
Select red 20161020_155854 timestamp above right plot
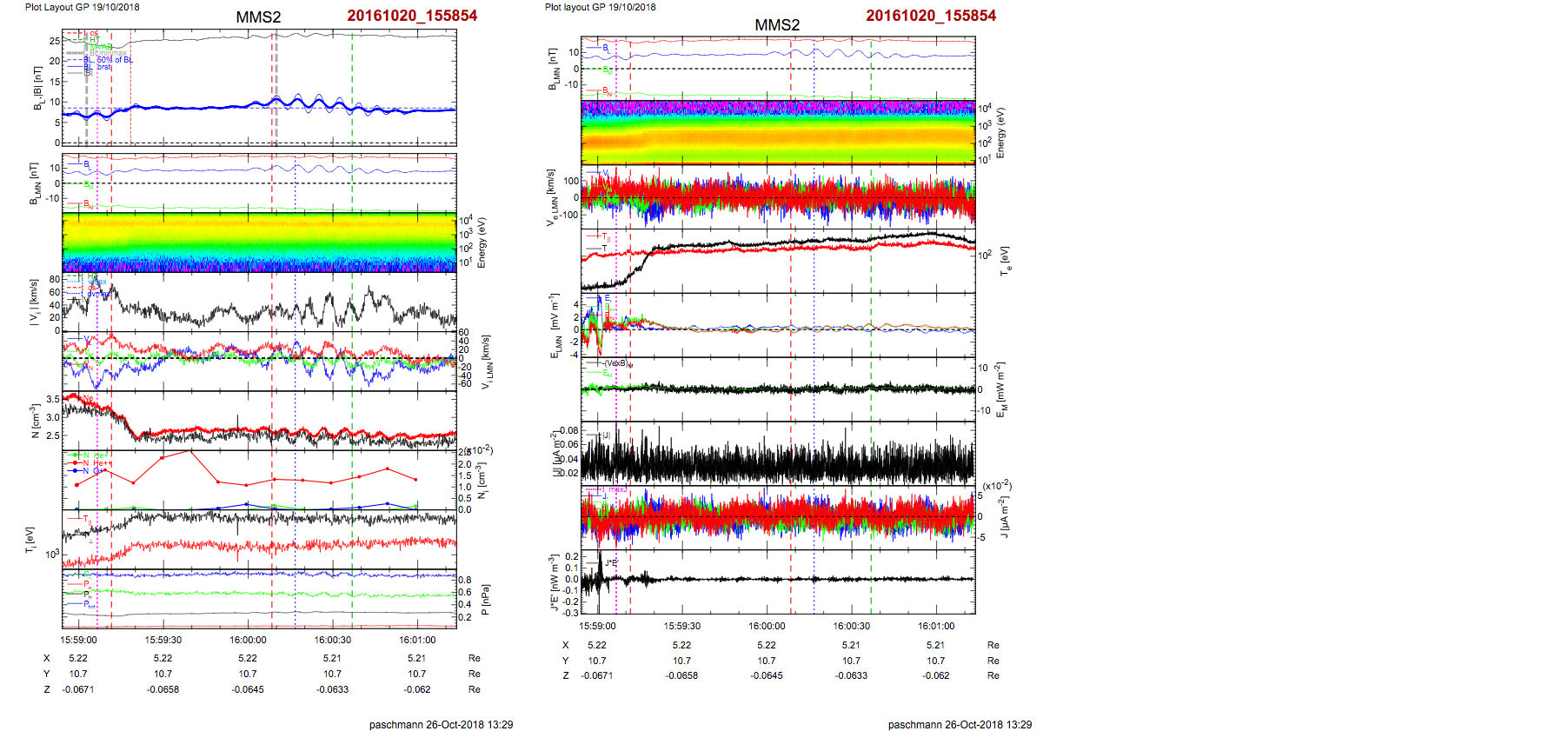click(931, 16)
